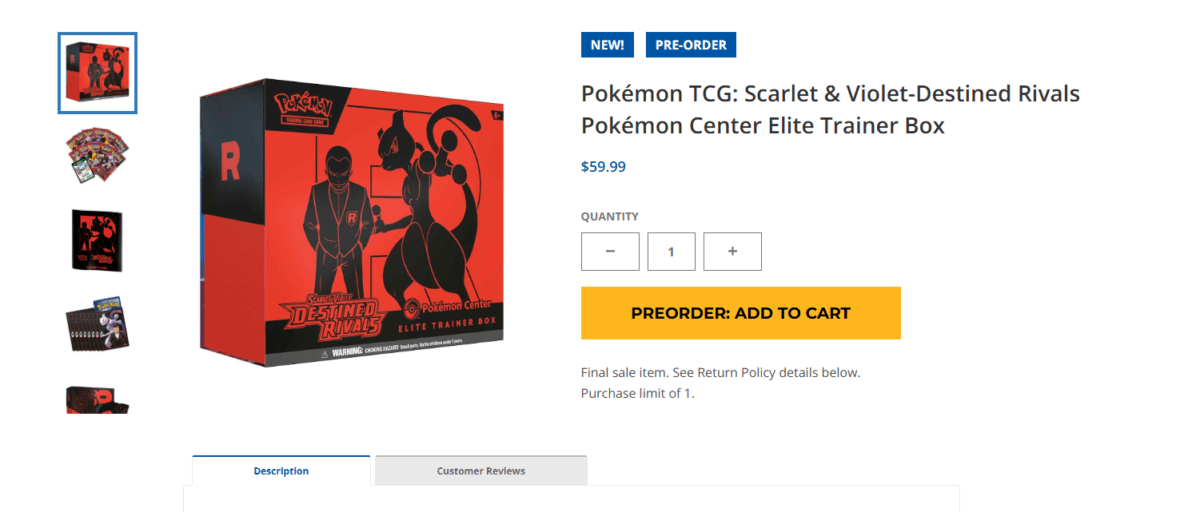Click the NEW! badge
The width and height of the screenshot is (1200, 512).
(x=607, y=45)
